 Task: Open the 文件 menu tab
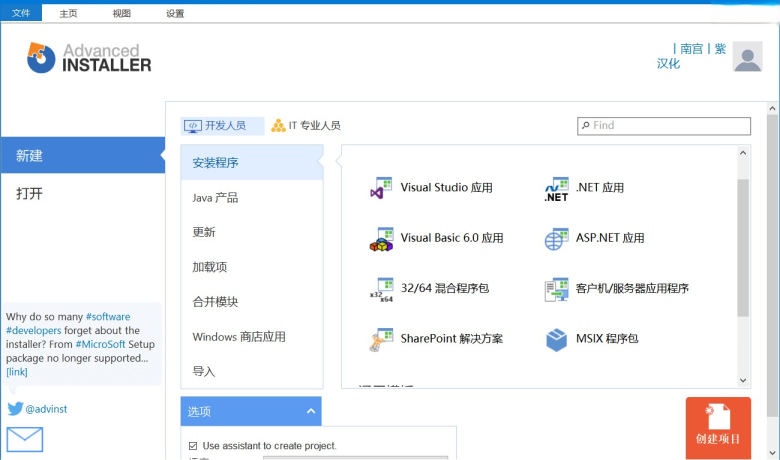tap(21, 13)
